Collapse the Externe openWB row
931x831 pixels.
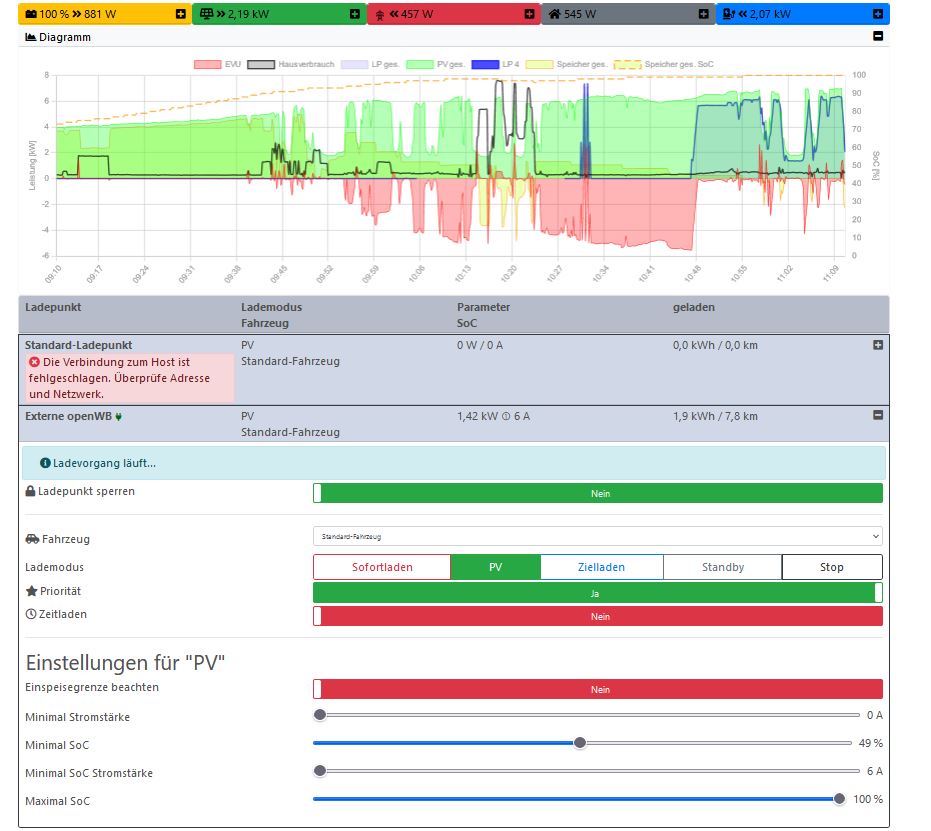878,415
